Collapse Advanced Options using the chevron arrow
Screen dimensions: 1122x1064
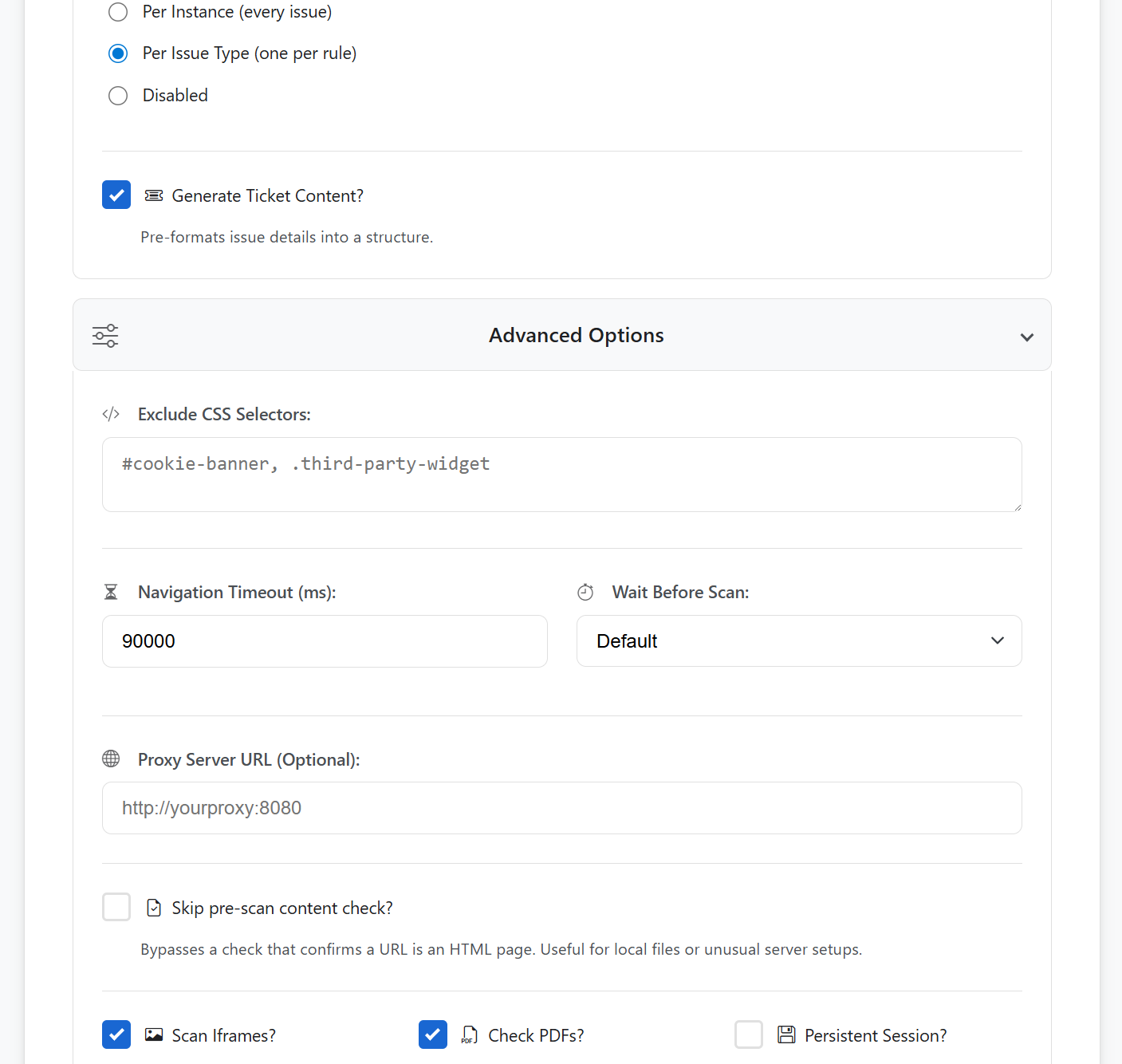(1026, 337)
